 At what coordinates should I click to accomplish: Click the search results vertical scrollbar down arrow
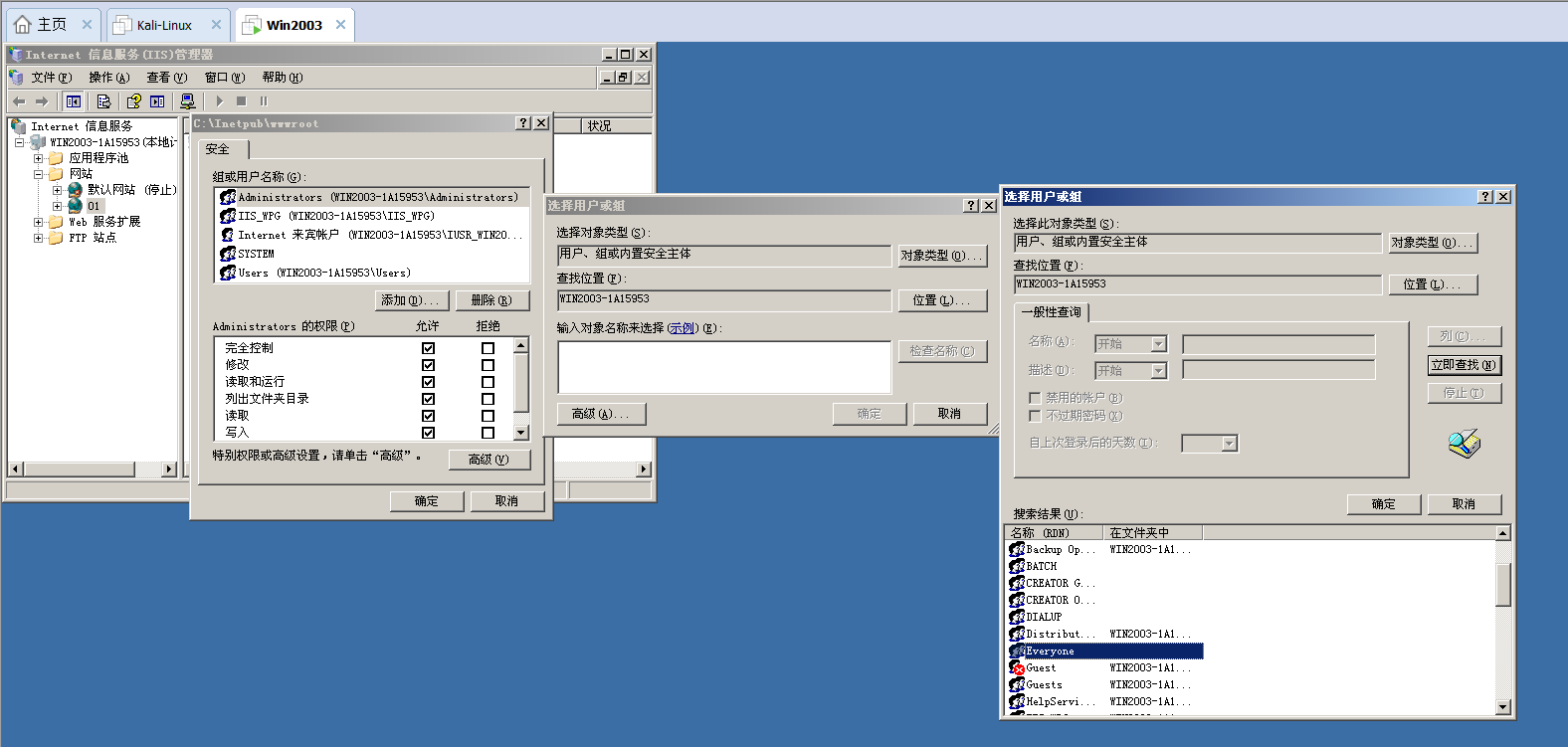click(x=1502, y=706)
